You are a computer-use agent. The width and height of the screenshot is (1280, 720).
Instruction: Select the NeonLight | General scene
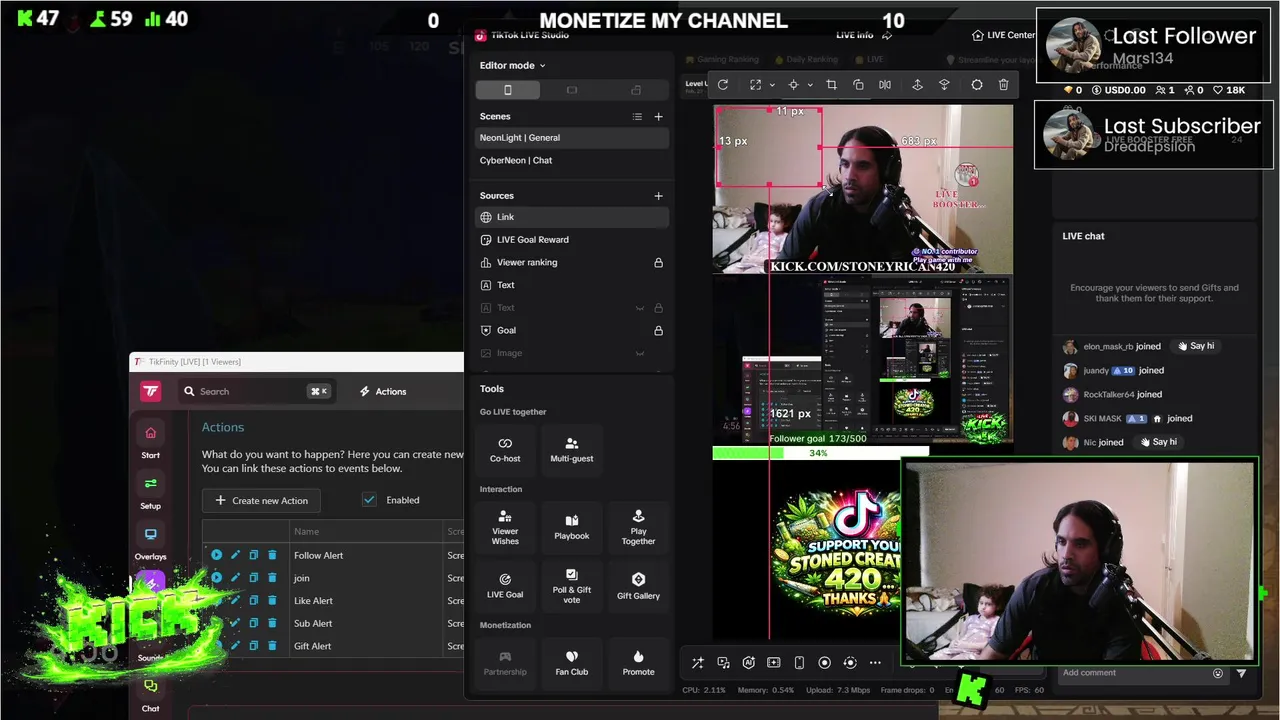pyautogui.click(x=571, y=138)
